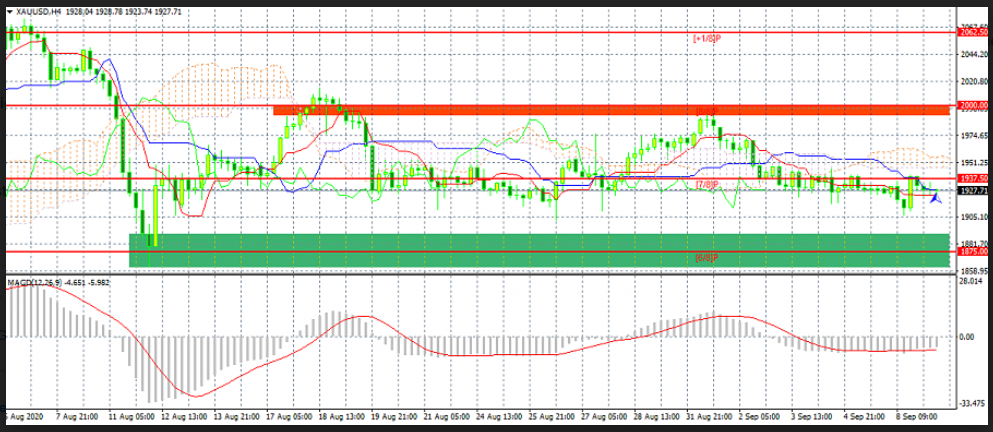Click the [+1/8]P level label
Image resolution: width=993 pixels, height=432 pixels.
pos(706,38)
